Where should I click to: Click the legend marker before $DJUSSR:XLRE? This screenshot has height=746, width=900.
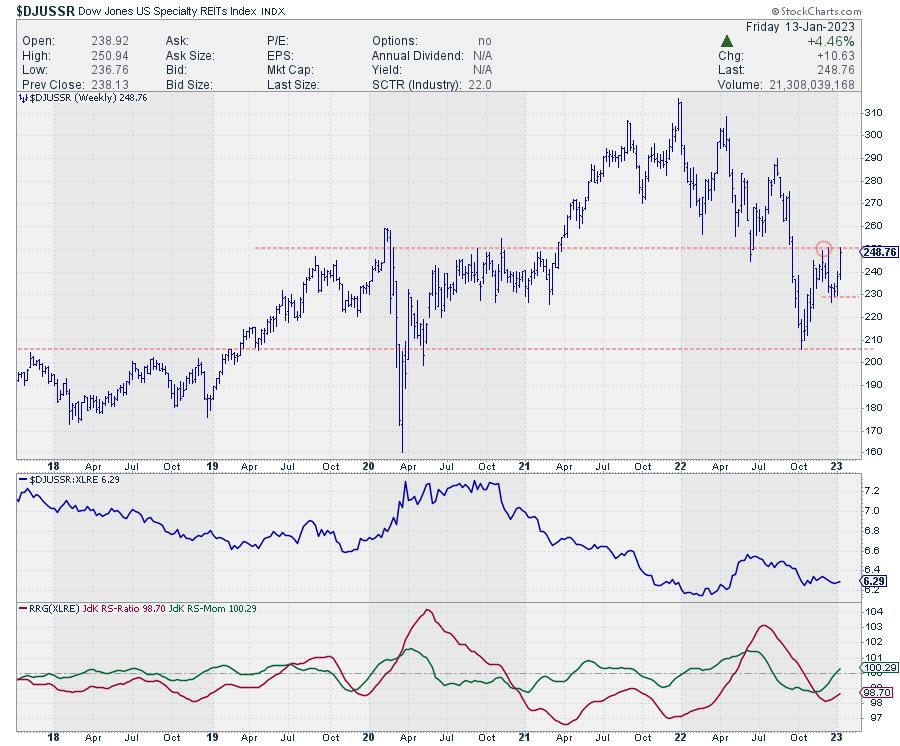click(x=21, y=481)
